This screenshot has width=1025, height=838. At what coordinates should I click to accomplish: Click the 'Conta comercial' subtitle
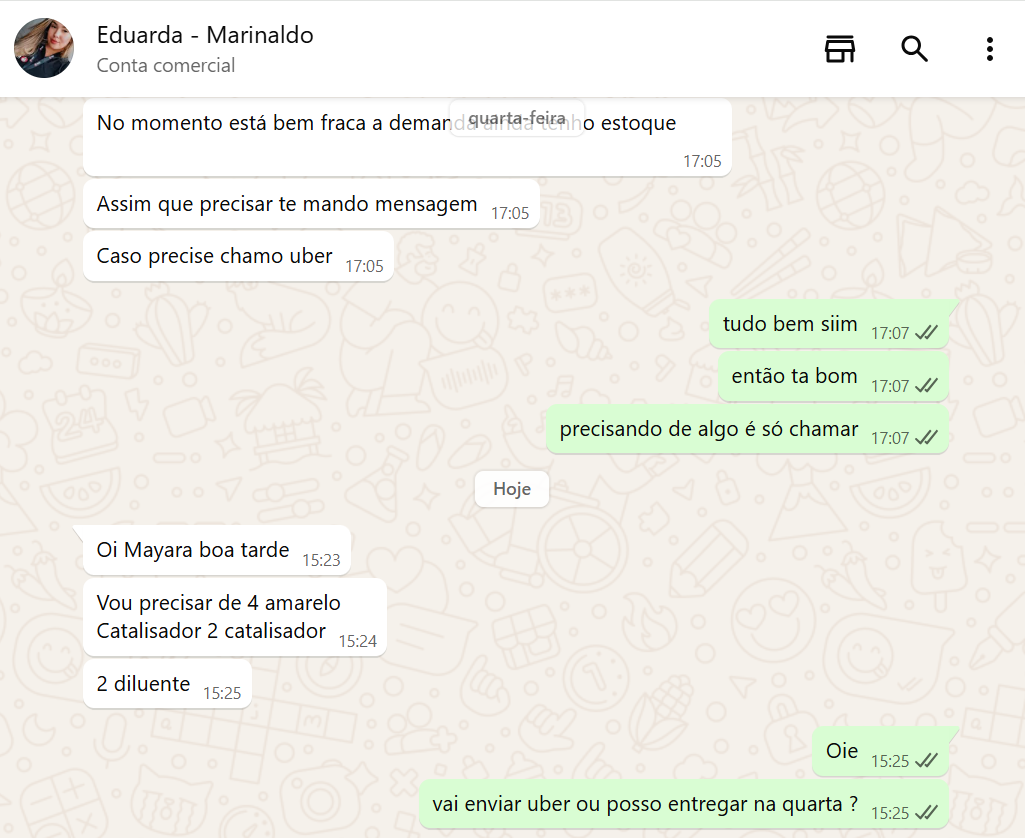(166, 65)
